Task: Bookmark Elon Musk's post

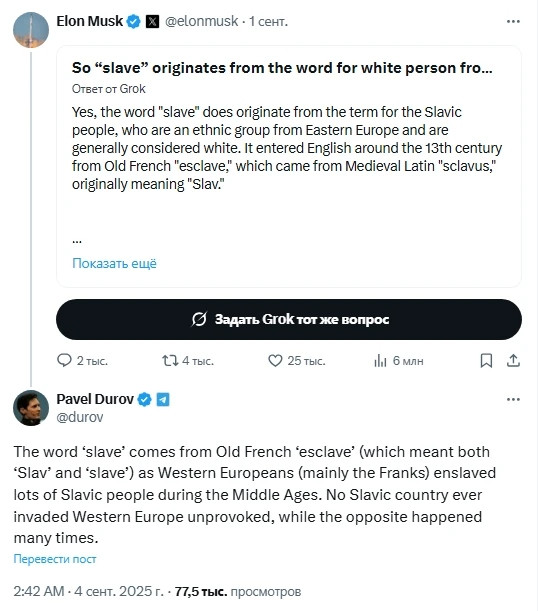Action: click(486, 361)
